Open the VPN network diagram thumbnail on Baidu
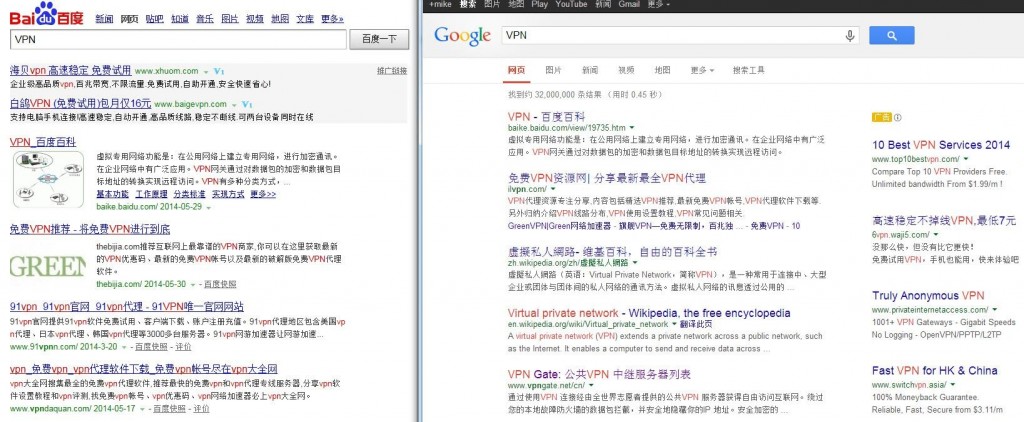 point(48,179)
